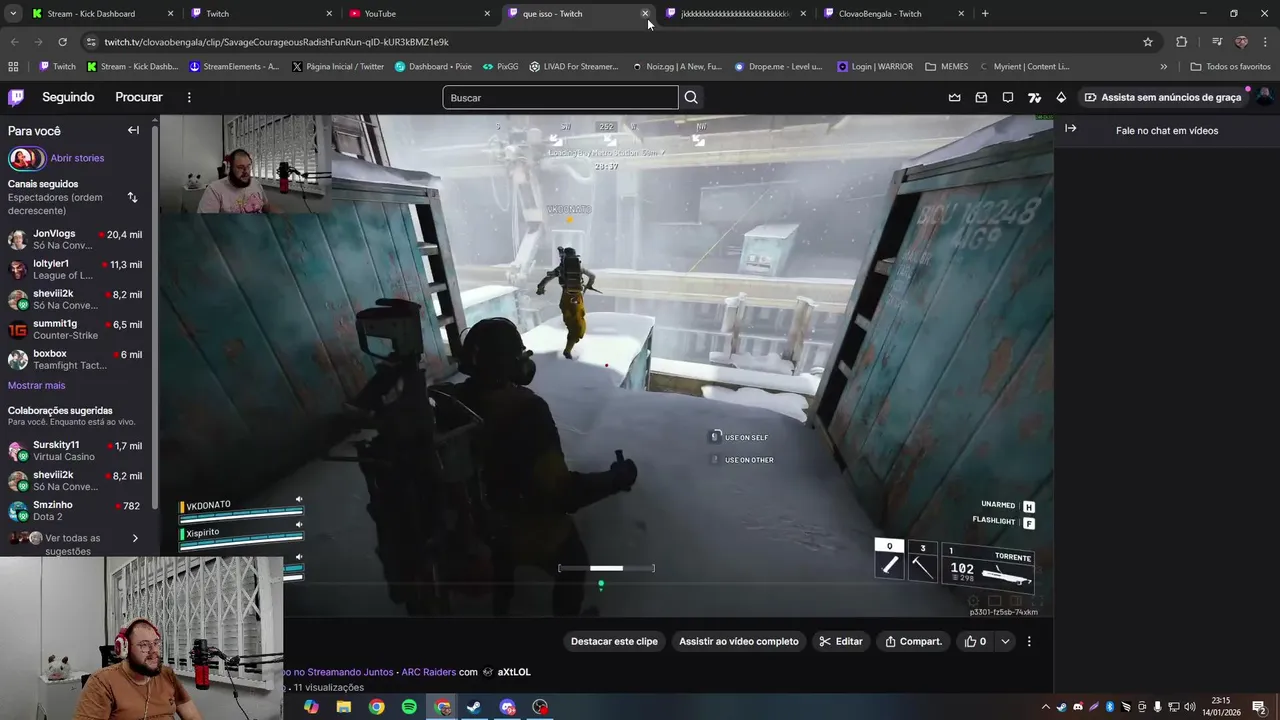
Task: Show hidden system tray icons
Action: pos(1046,707)
